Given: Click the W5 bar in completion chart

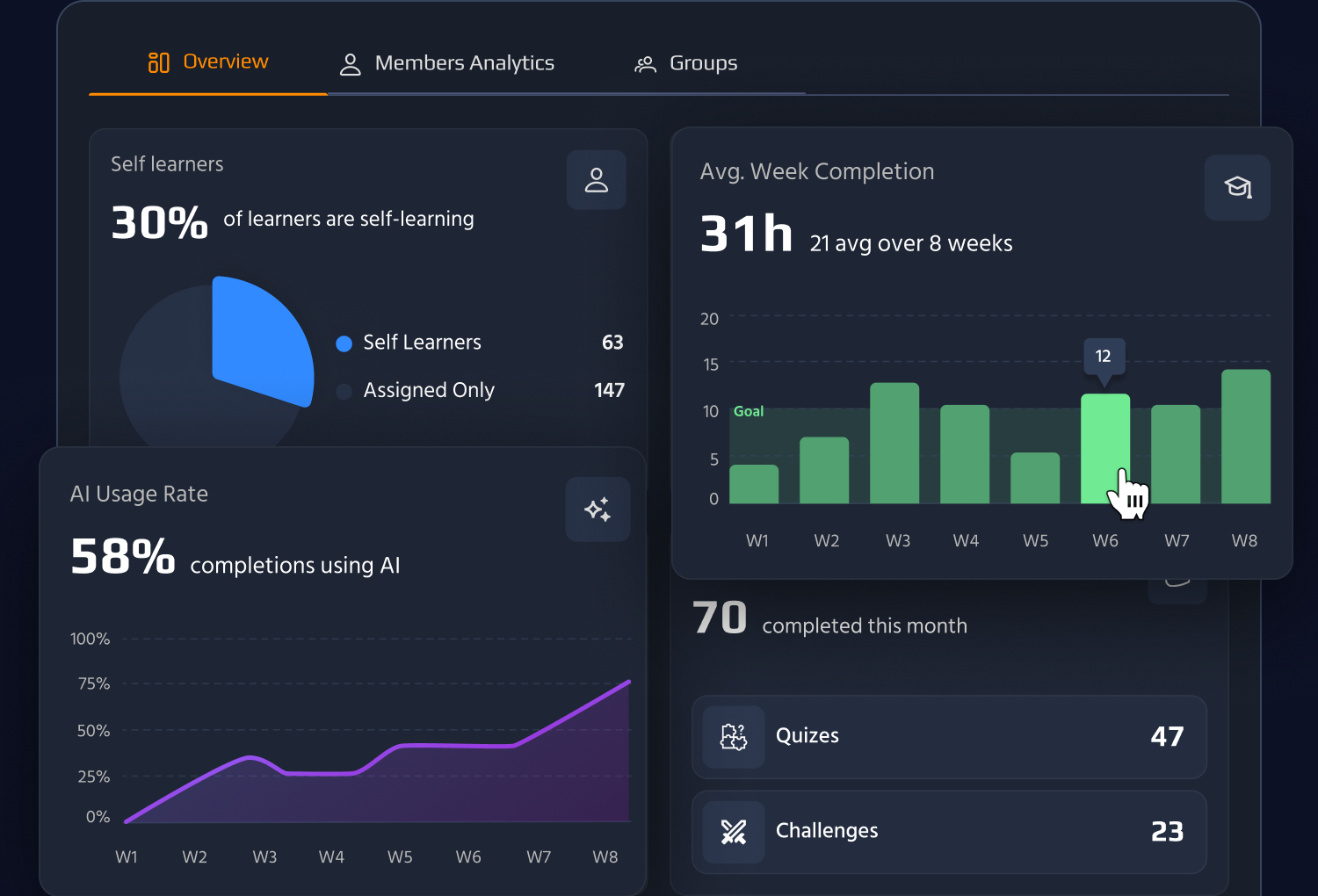Looking at the screenshot, I should [x=1035, y=478].
